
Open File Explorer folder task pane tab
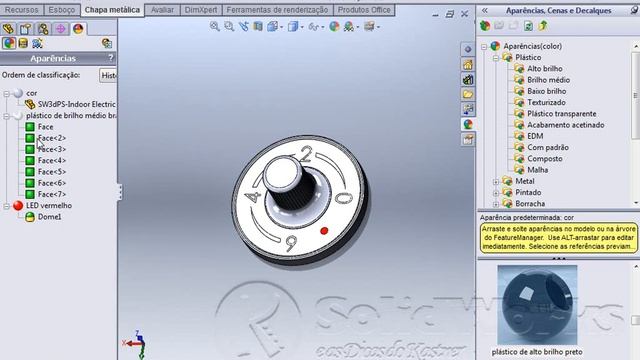pos(468,94)
